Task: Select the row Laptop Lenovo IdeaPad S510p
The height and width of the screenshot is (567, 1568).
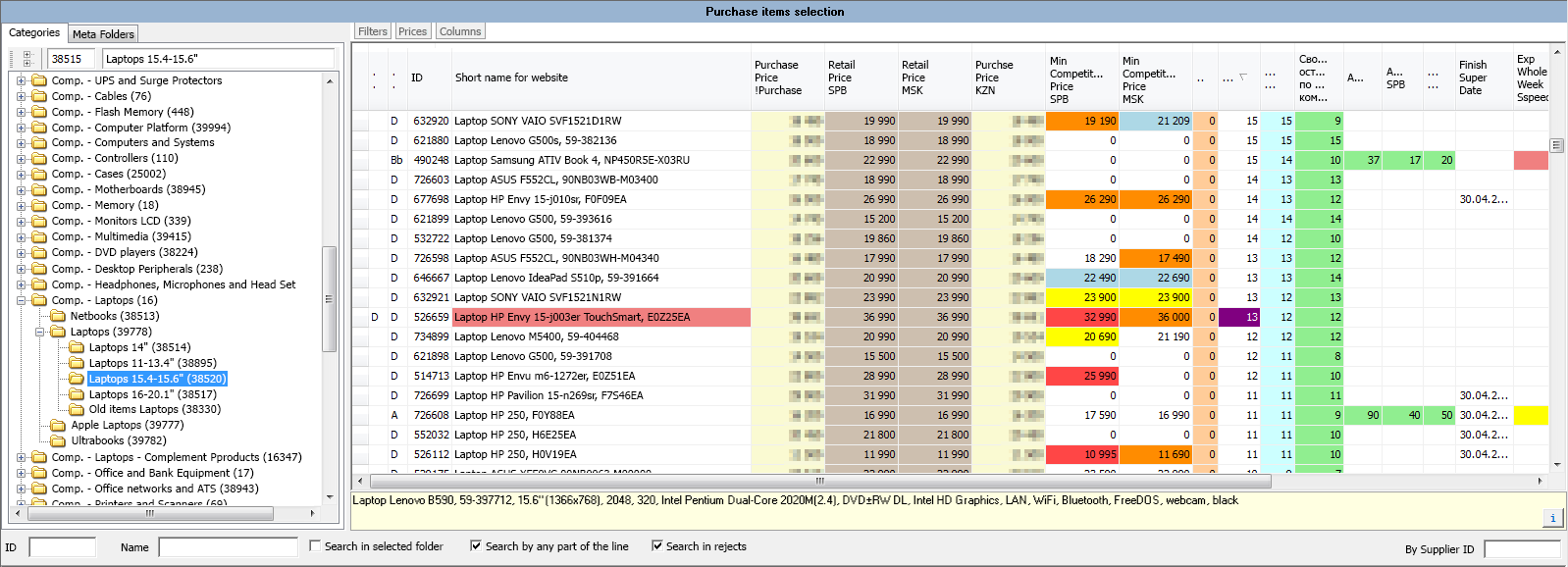Action: click(x=950, y=278)
